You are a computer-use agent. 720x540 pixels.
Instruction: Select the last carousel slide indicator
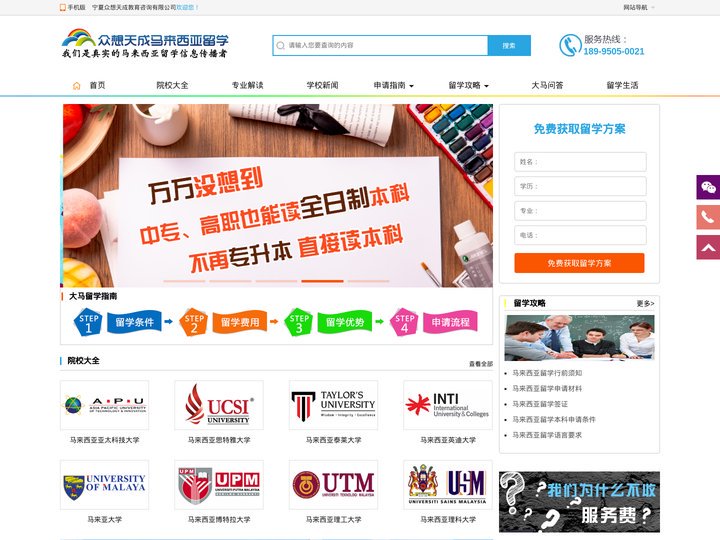tap(368, 281)
